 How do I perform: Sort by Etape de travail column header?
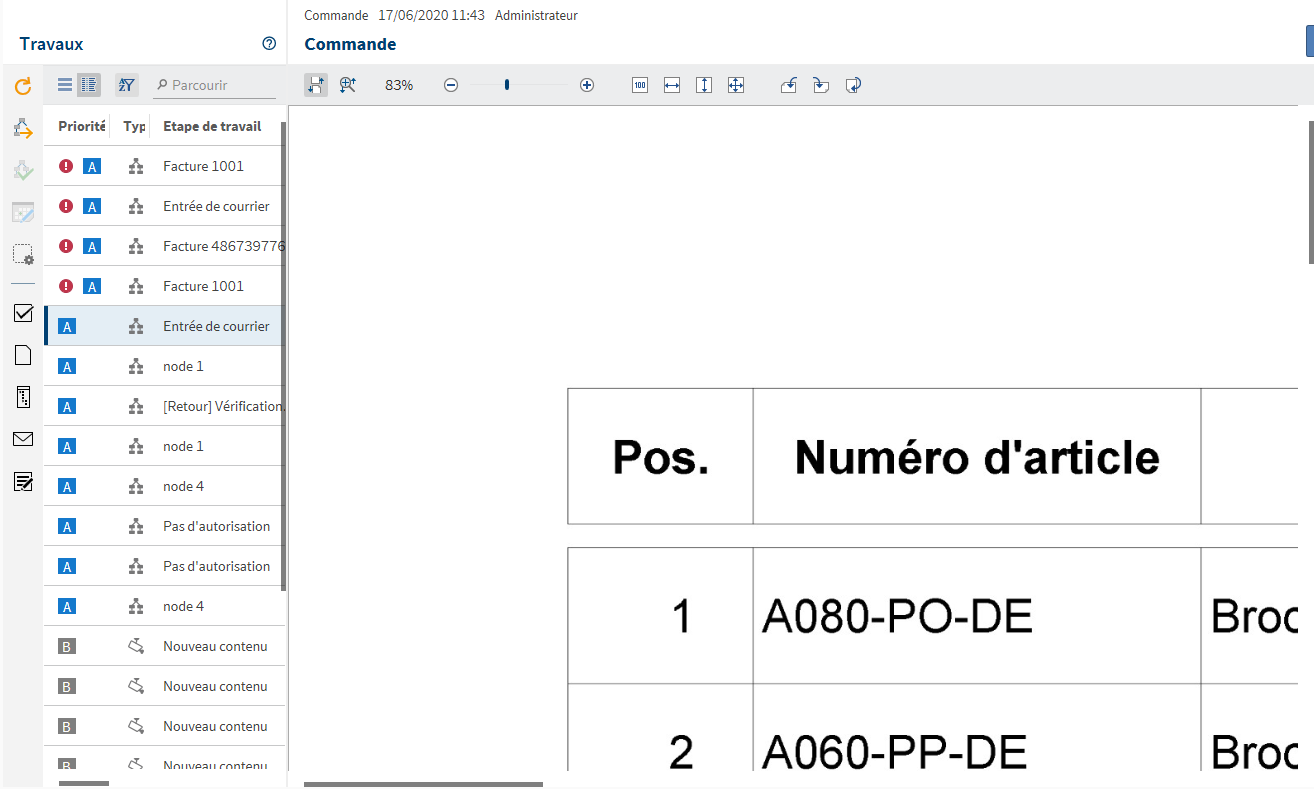click(212, 126)
